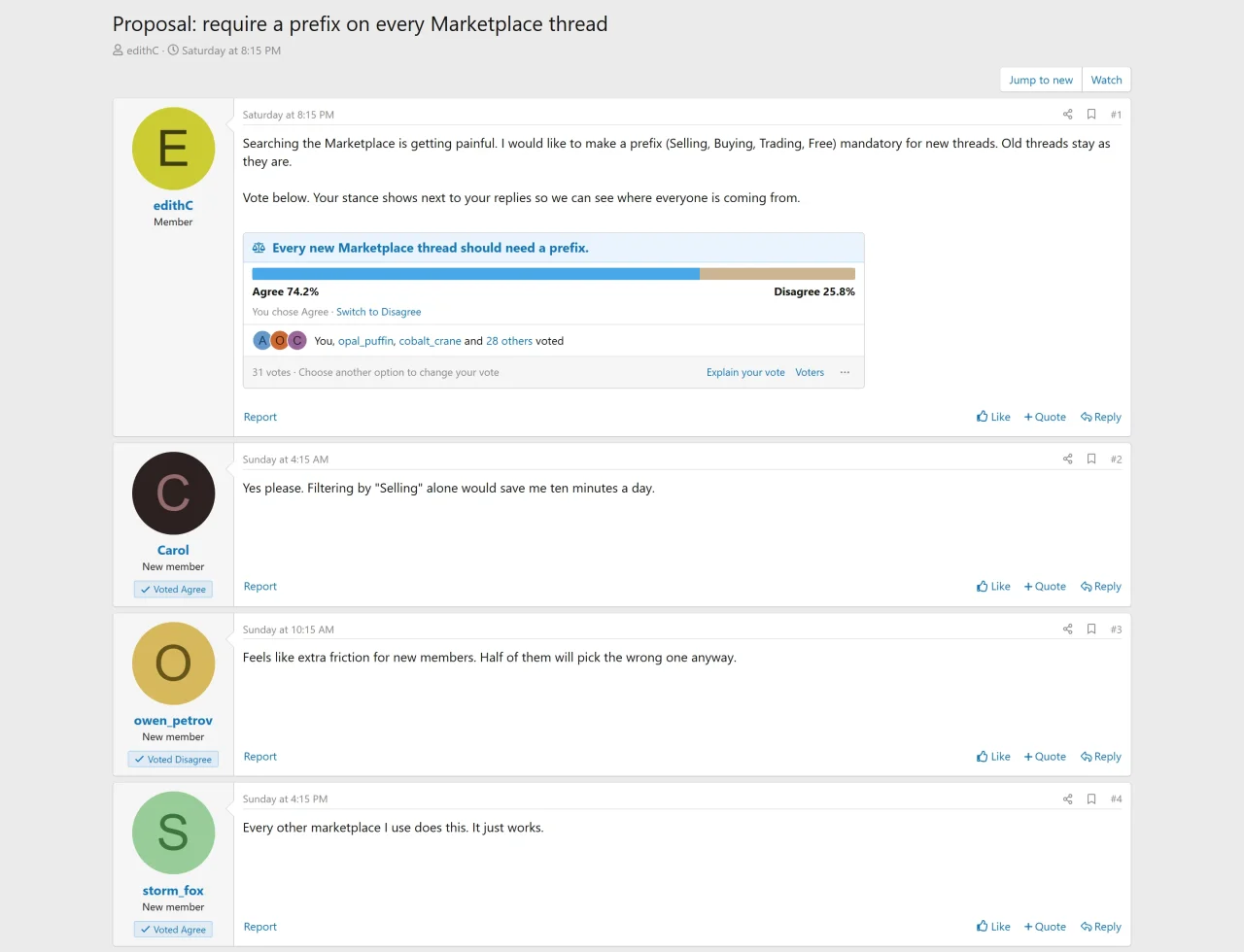Open Carol's C avatar
Screen dimensions: 1244x952
(173, 493)
